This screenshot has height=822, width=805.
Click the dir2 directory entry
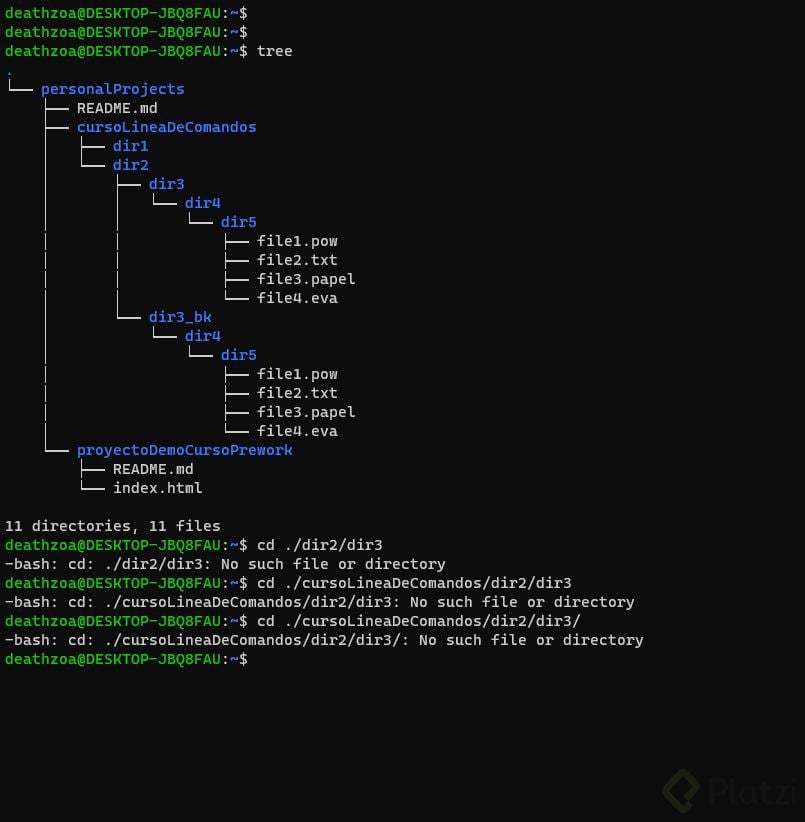tap(130, 165)
